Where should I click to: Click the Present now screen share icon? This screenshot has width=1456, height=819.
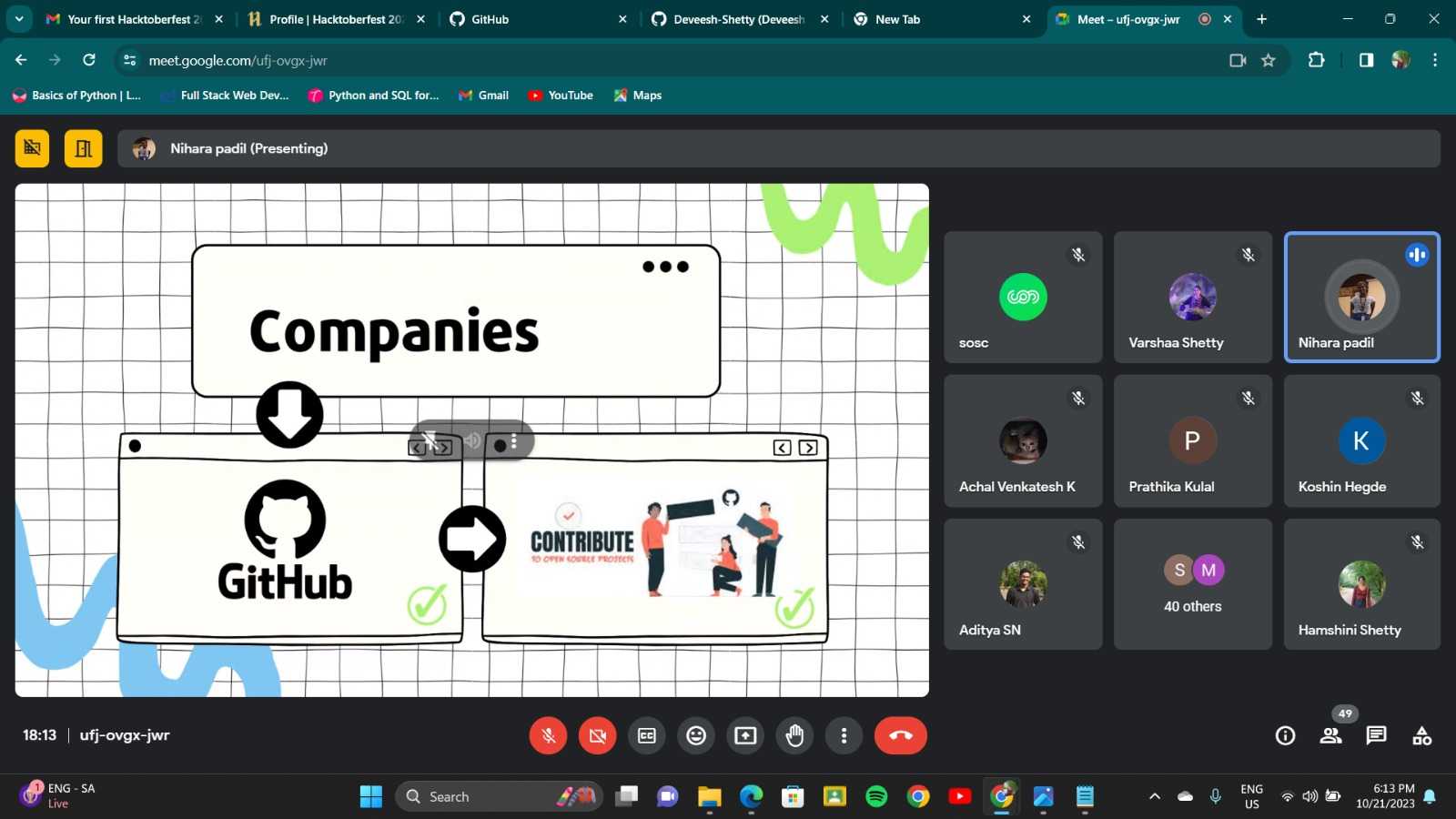click(x=745, y=735)
